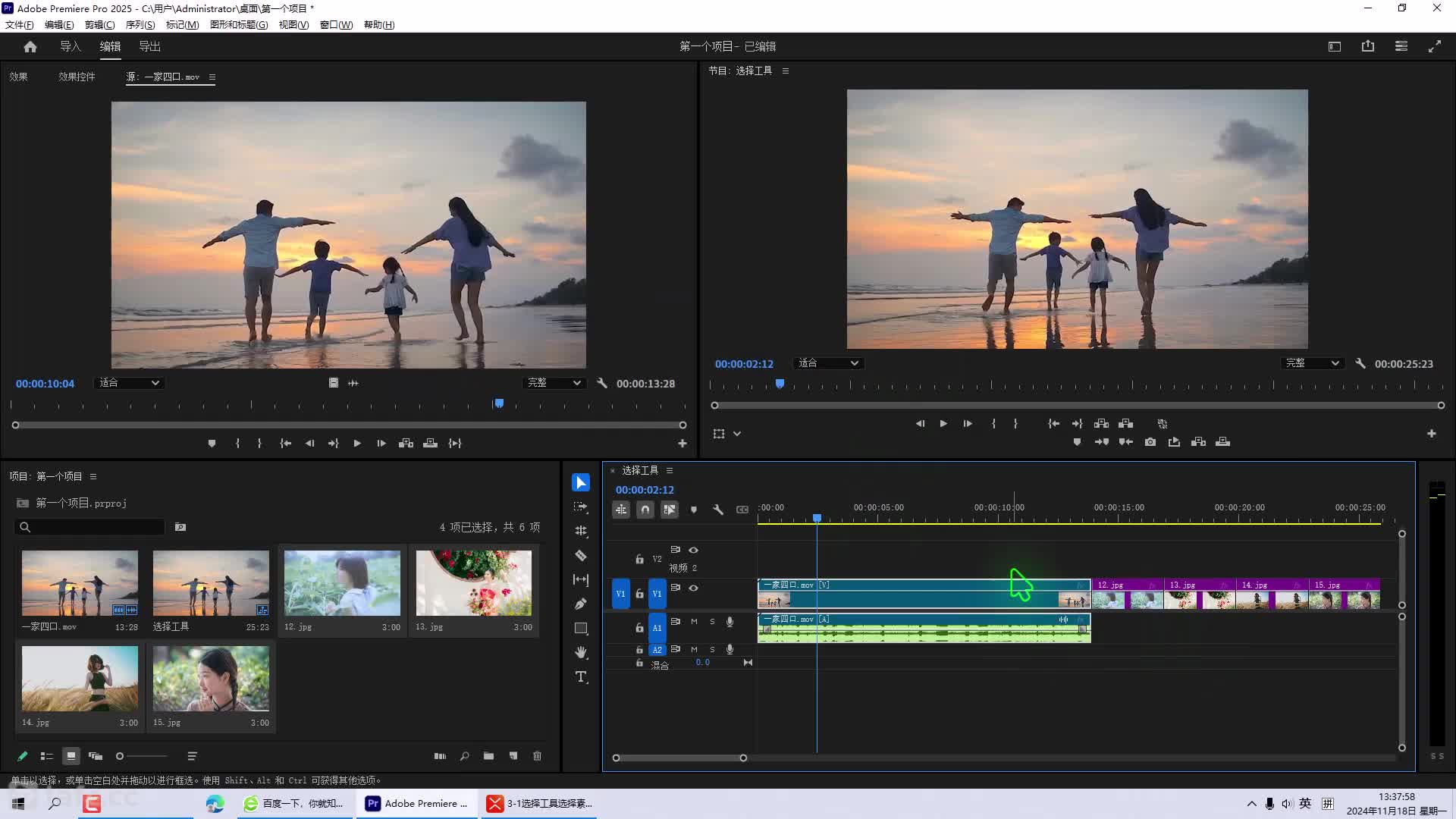
Task: Click the Home icon
Action: 30,46
